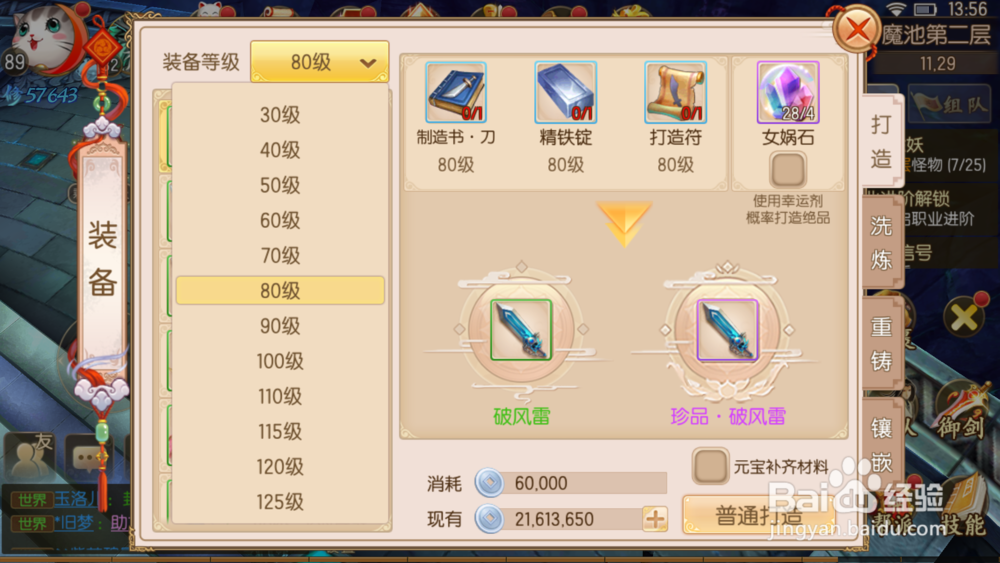The width and height of the screenshot is (1000, 563).
Task: Check the 元宝补齐材料 option
Action: pos(710,466)
